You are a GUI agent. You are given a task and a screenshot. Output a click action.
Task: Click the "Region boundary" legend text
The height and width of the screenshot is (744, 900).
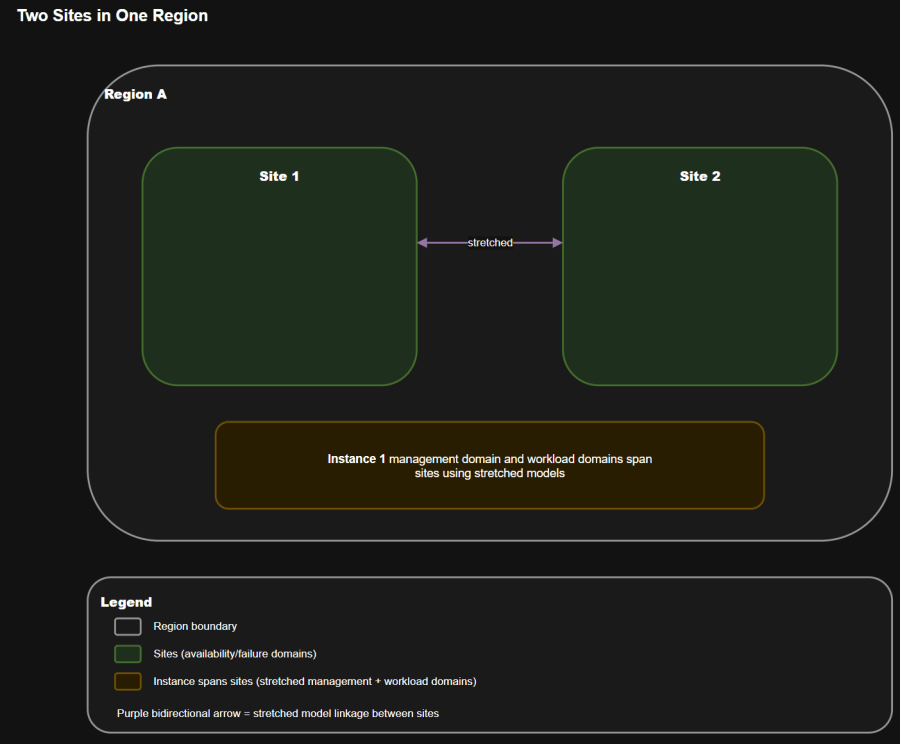click(x=195, y=627)
